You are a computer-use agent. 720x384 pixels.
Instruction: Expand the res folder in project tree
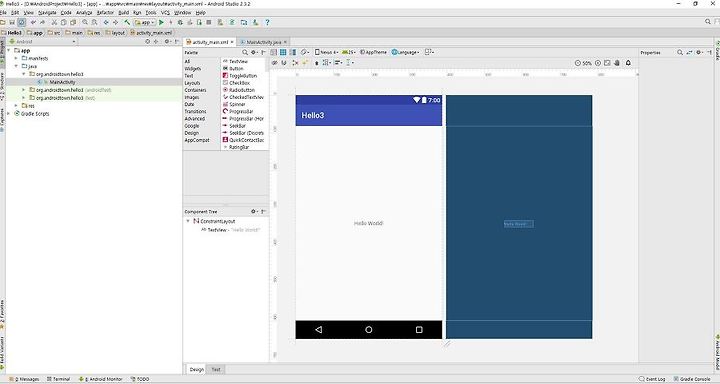pos(17,106)
